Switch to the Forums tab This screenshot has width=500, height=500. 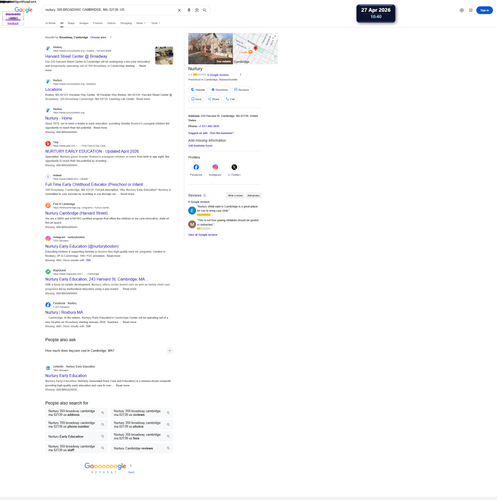point(98,23)
